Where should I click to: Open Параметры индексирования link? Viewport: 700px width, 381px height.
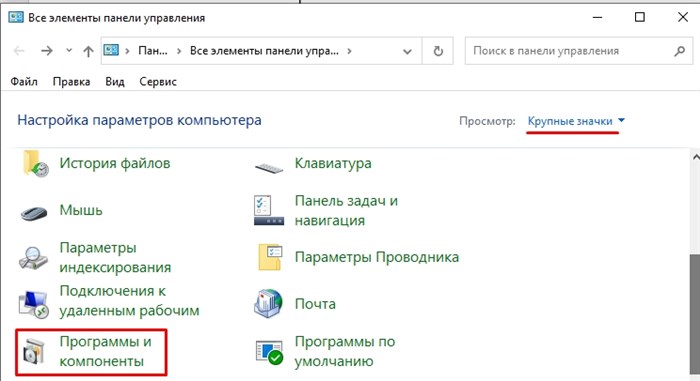tap(115, 257)
